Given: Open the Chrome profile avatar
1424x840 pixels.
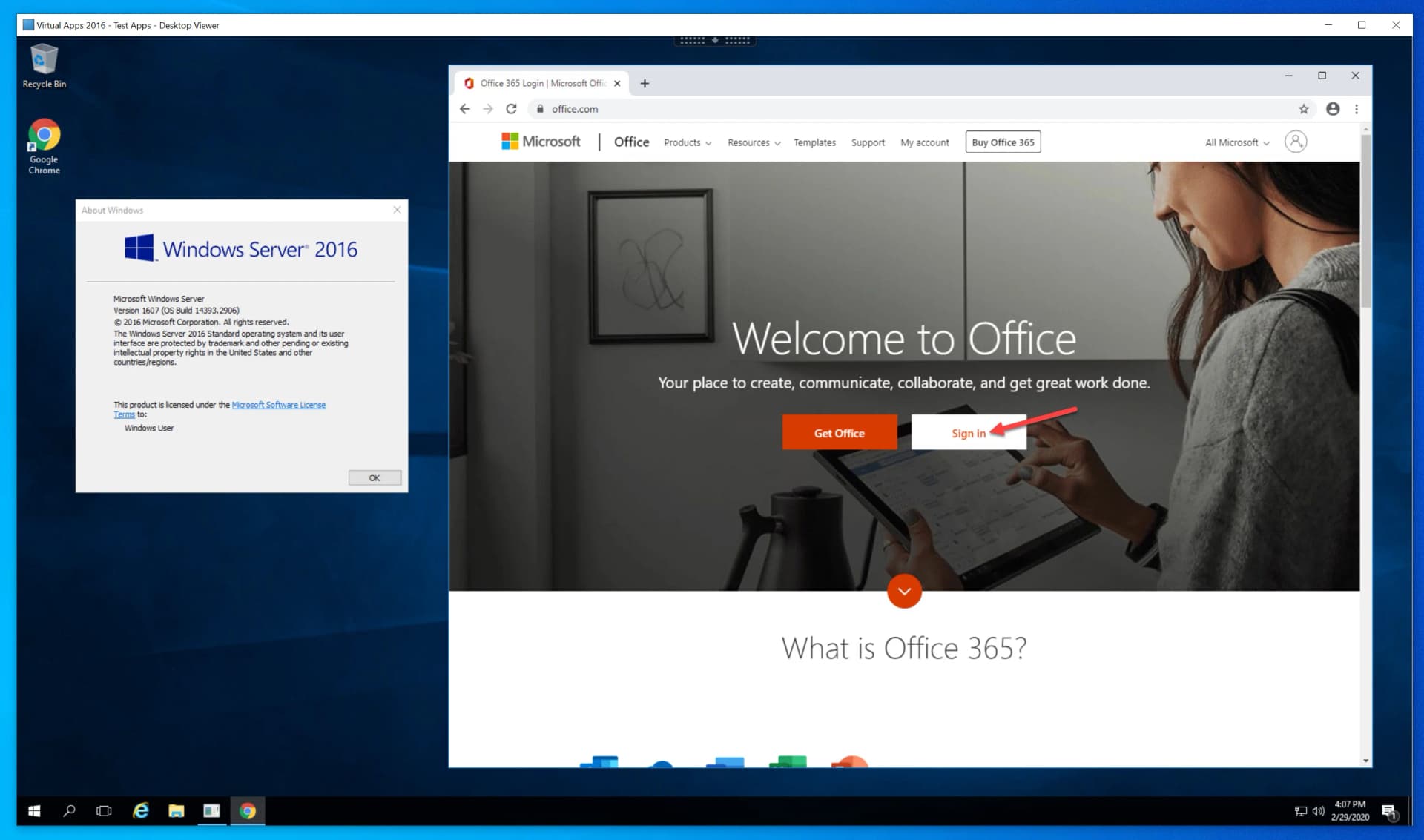Looking at the screenshot, I should (x=1333, y=109).
